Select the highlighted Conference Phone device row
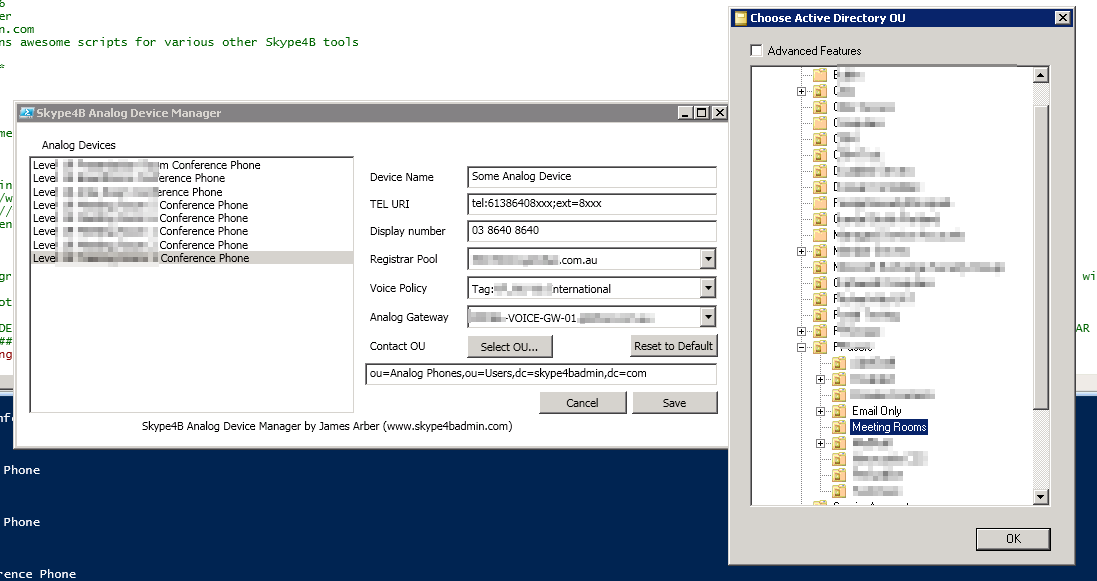 pos(192,258)
